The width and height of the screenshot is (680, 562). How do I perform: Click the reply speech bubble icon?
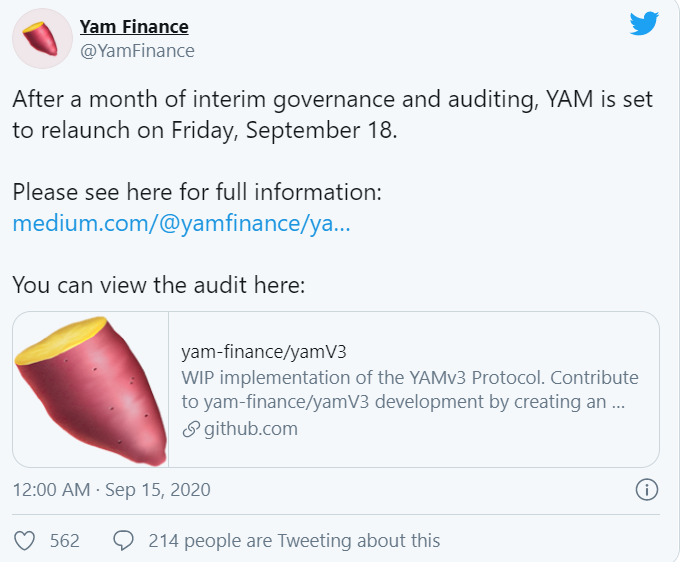(123, 541)
